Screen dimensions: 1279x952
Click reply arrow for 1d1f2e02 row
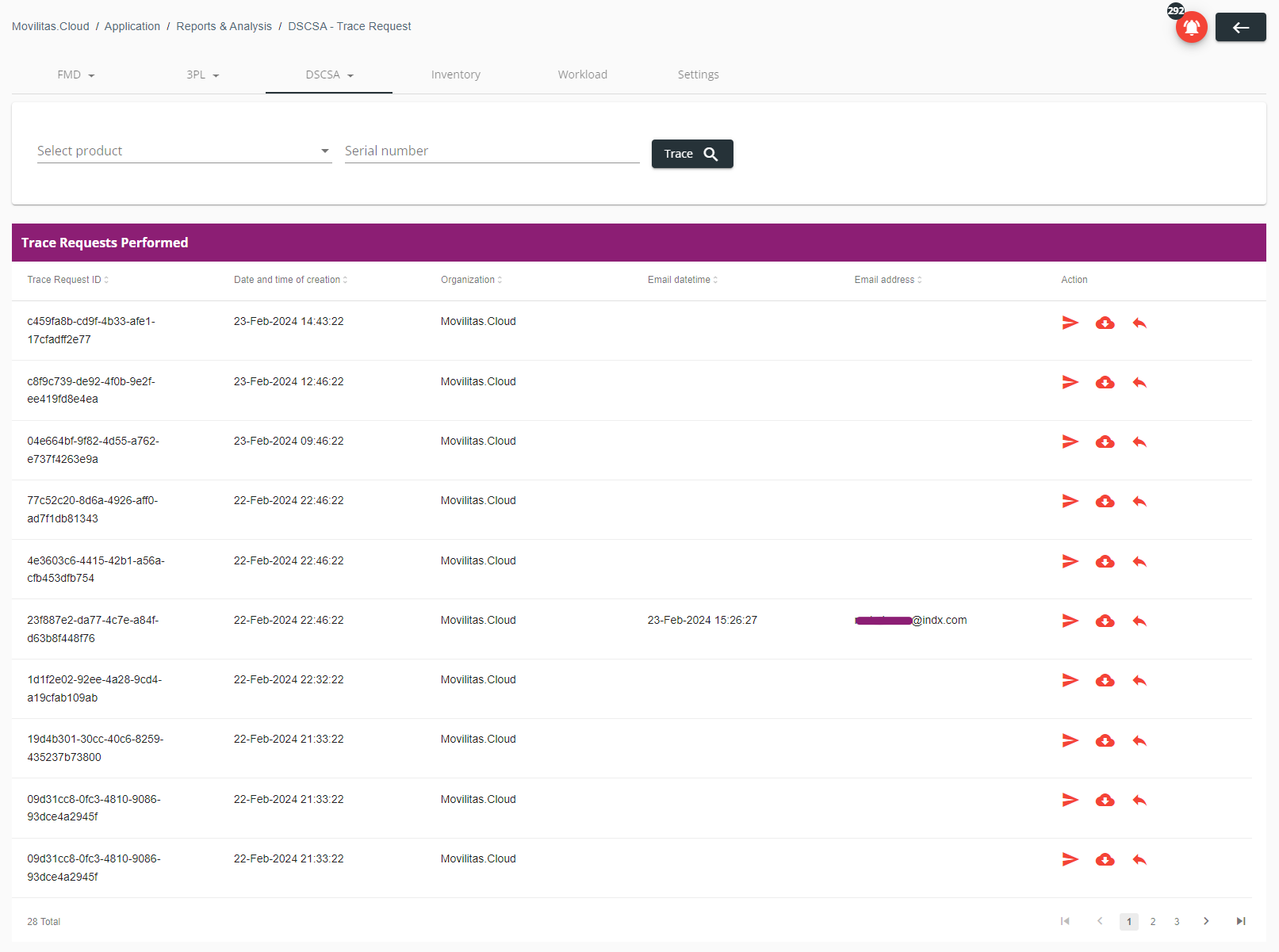pos(1139,680)
